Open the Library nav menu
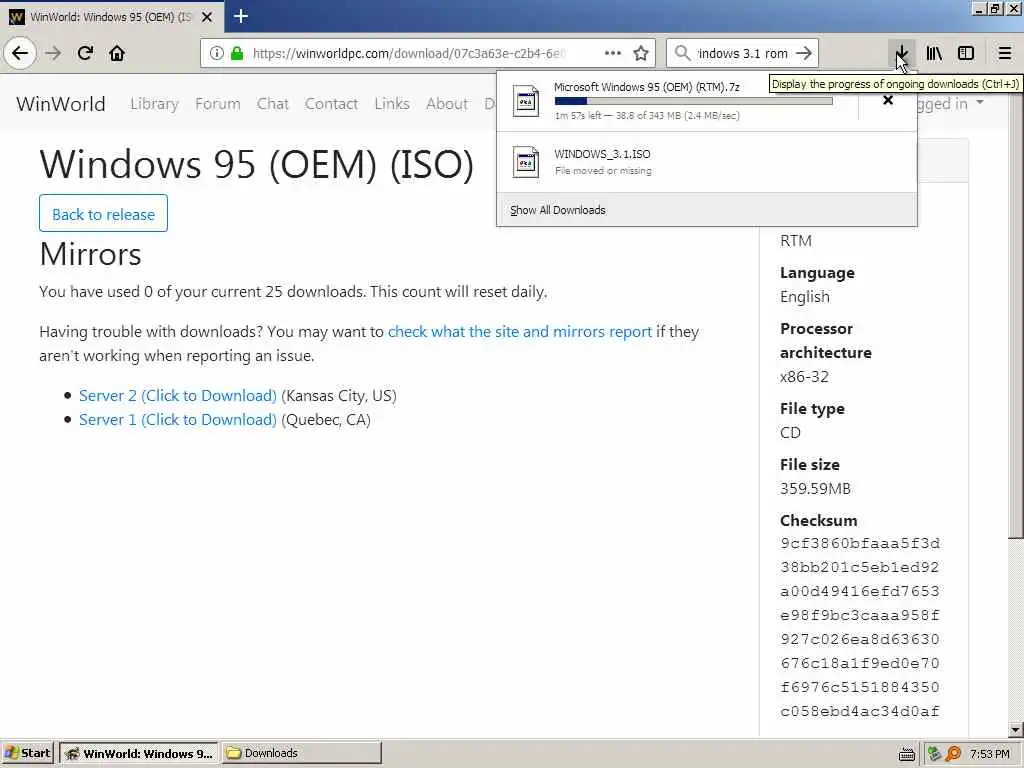This screenshot has height=768, width=1024. coord(154,104)
